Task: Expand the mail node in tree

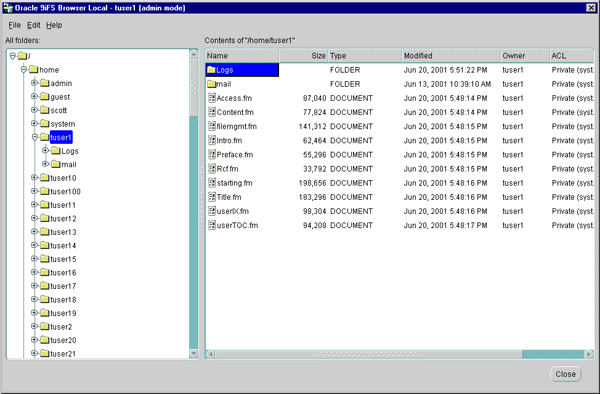Action: pyautogui.click(x=46, y=164)
